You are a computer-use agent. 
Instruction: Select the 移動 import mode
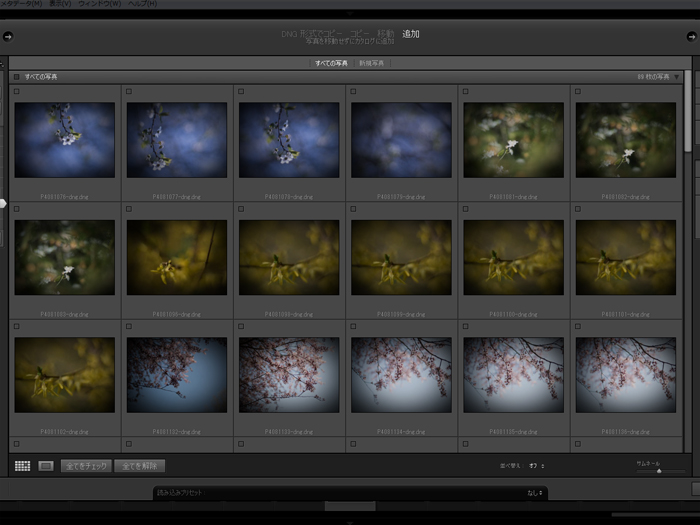point(385,34)
